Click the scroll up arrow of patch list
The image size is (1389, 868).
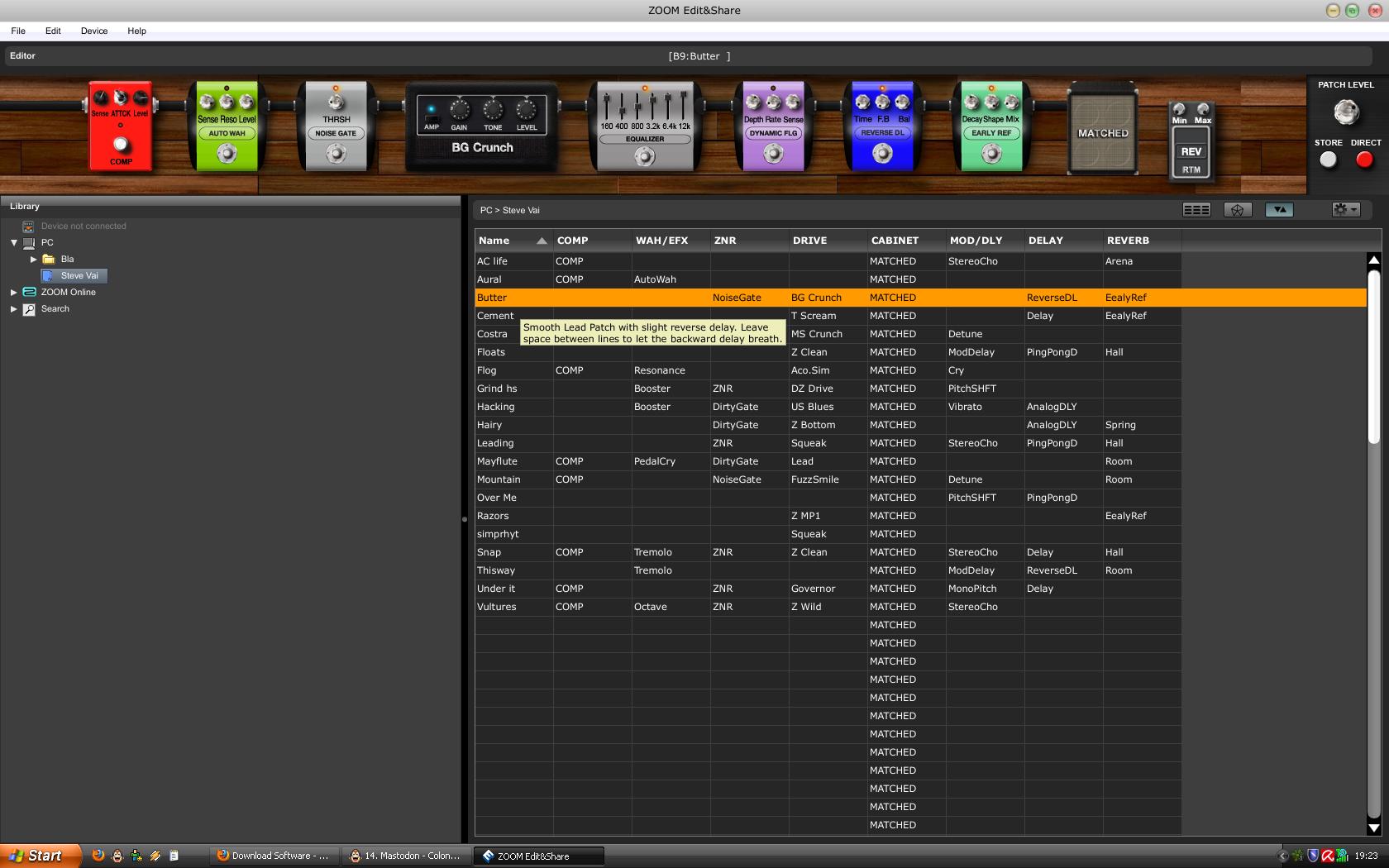[x=1374, y=260]
